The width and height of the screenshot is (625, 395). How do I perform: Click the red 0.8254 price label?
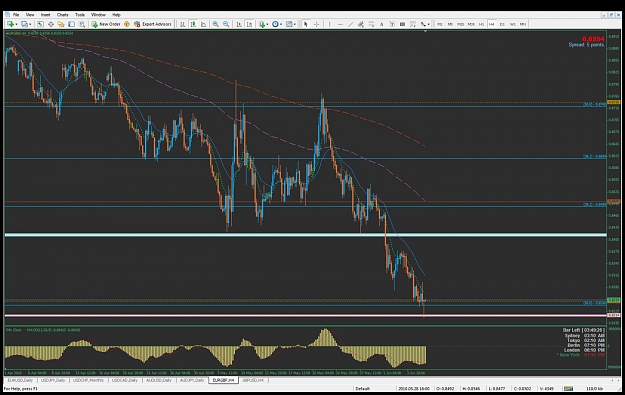click(593, 39)
